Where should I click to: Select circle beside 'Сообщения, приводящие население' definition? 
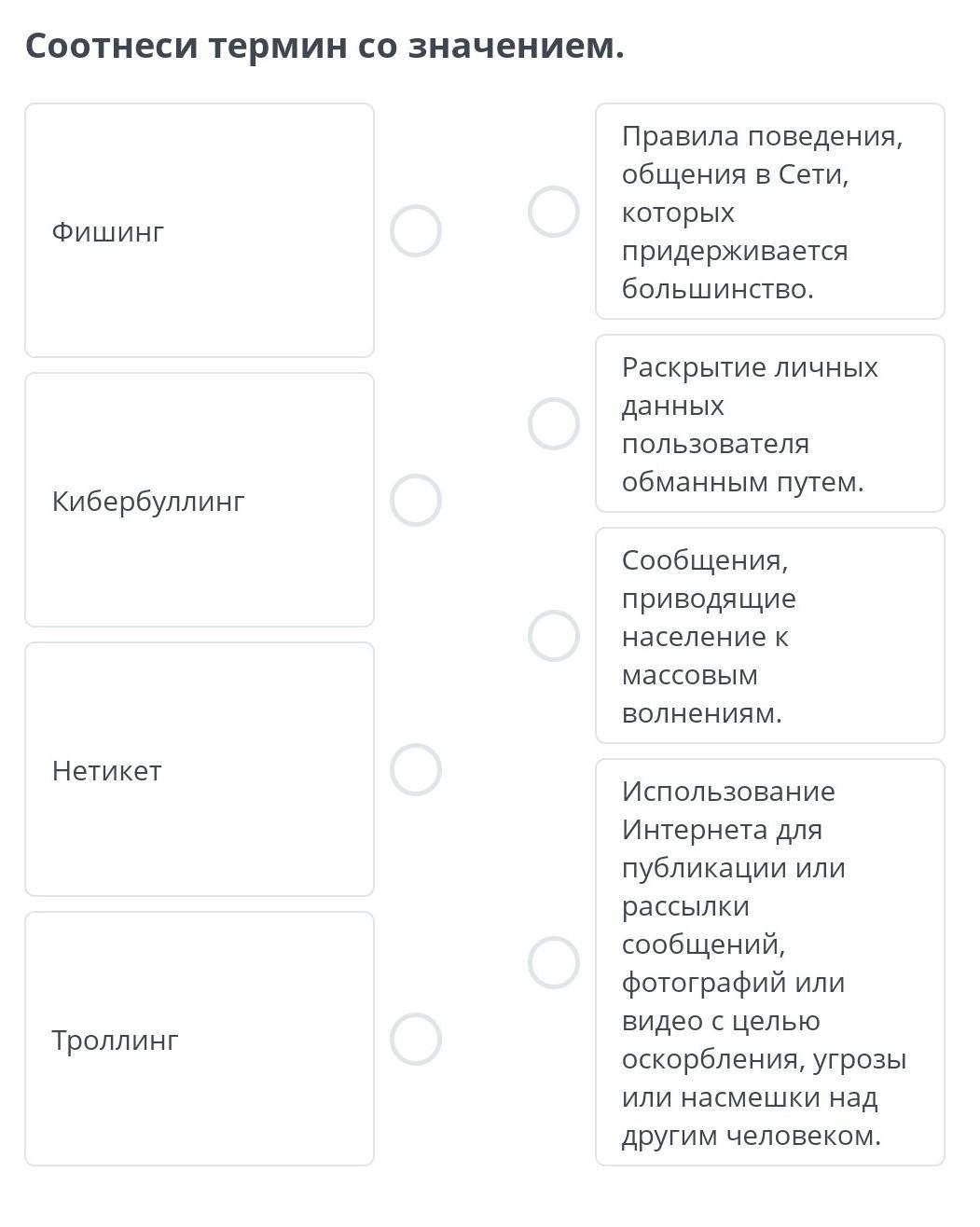[554, 636]
